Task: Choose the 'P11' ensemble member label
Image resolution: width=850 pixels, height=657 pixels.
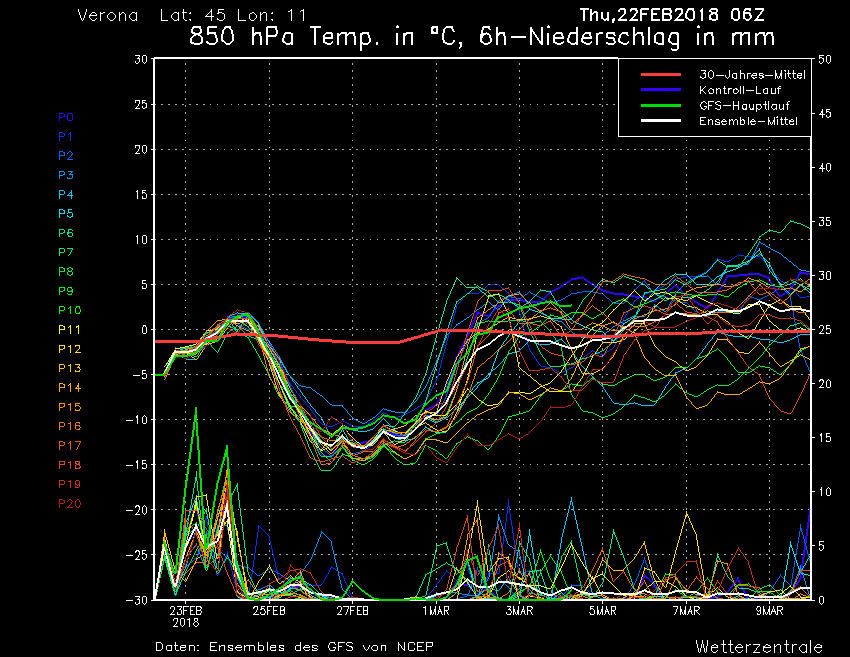Action: (x=69, y=330)
